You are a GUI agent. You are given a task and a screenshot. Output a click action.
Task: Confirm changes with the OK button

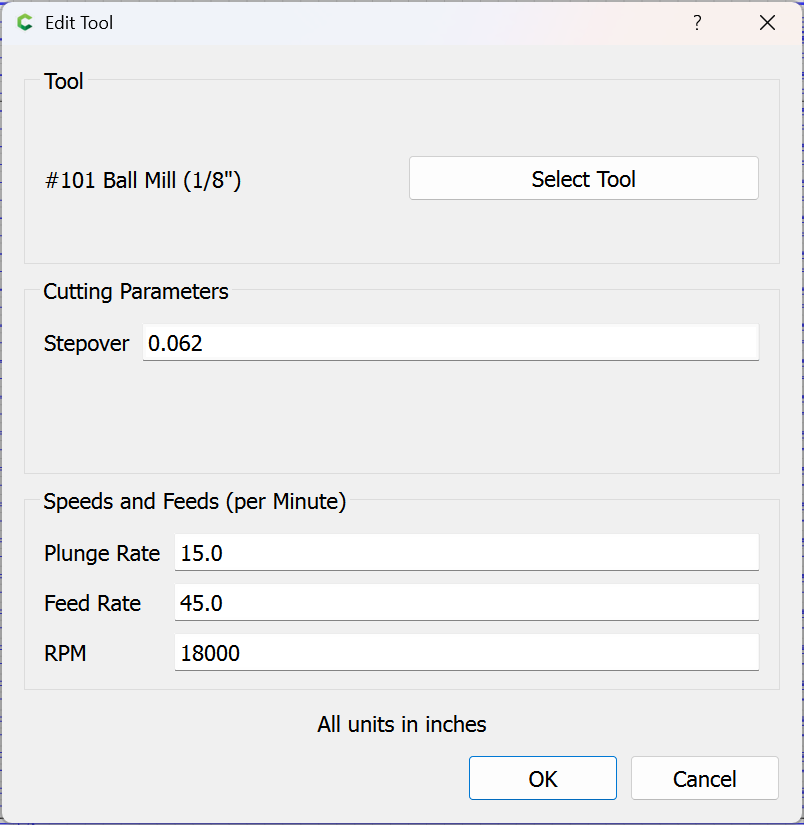click(x=542, y=778)
